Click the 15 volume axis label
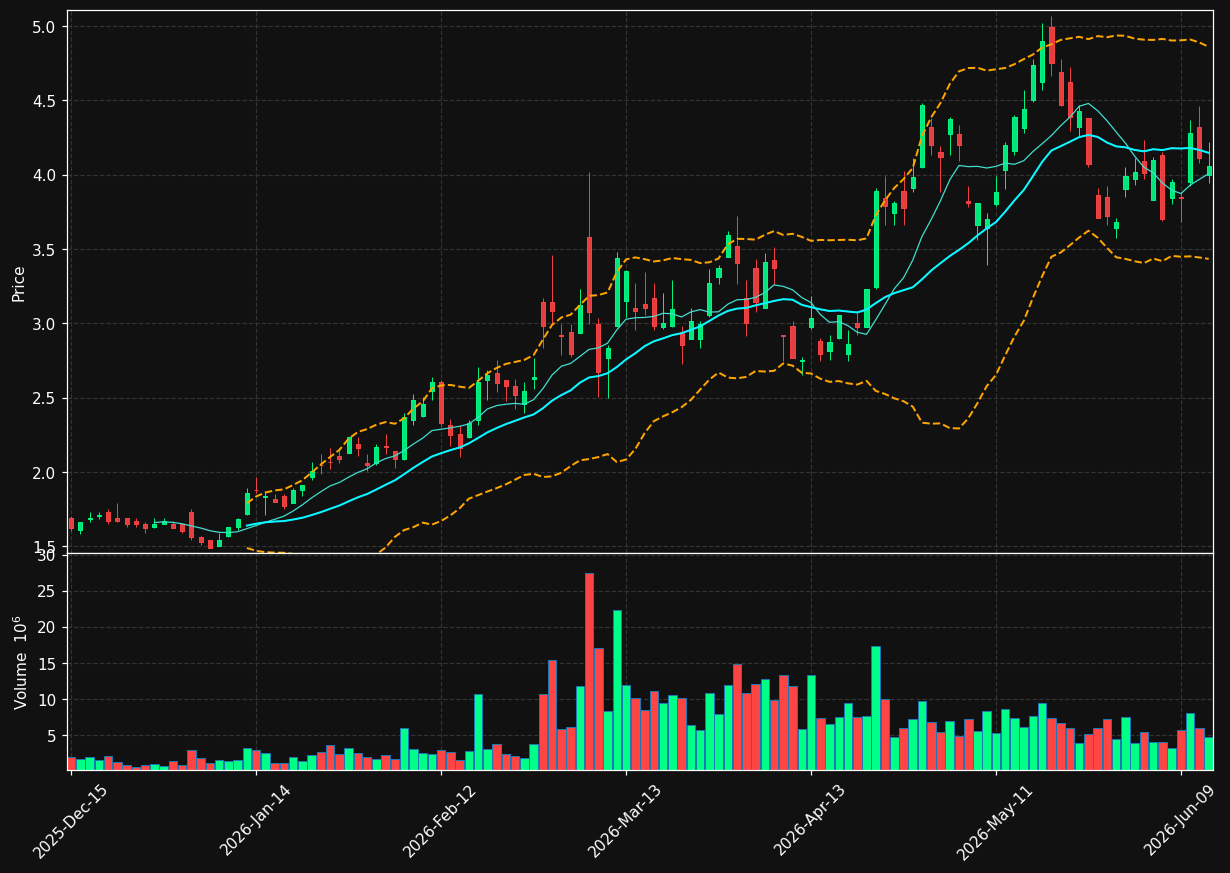The width and height of the screenshot is (1230, 873). tap(49, 664)
